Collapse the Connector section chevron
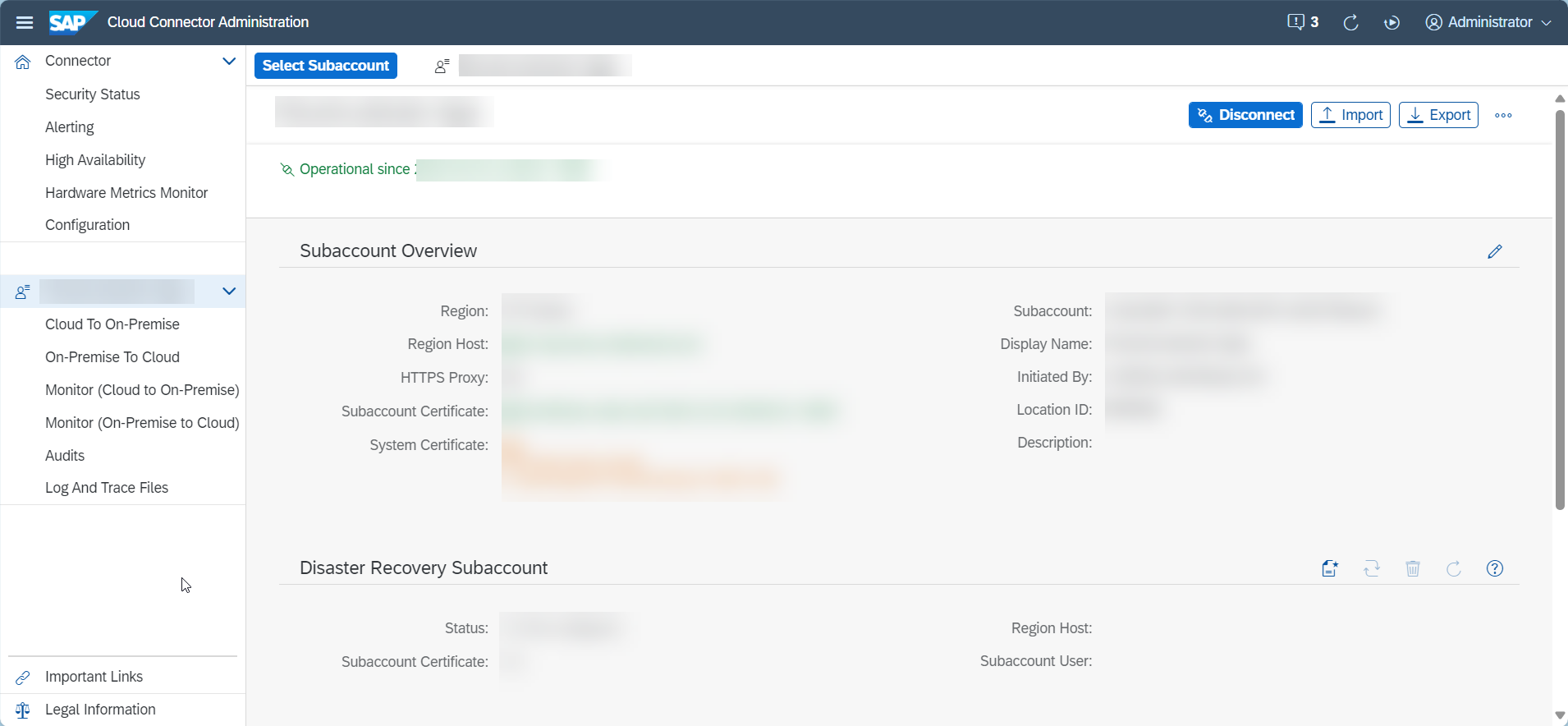 click(x=229, y=61)
